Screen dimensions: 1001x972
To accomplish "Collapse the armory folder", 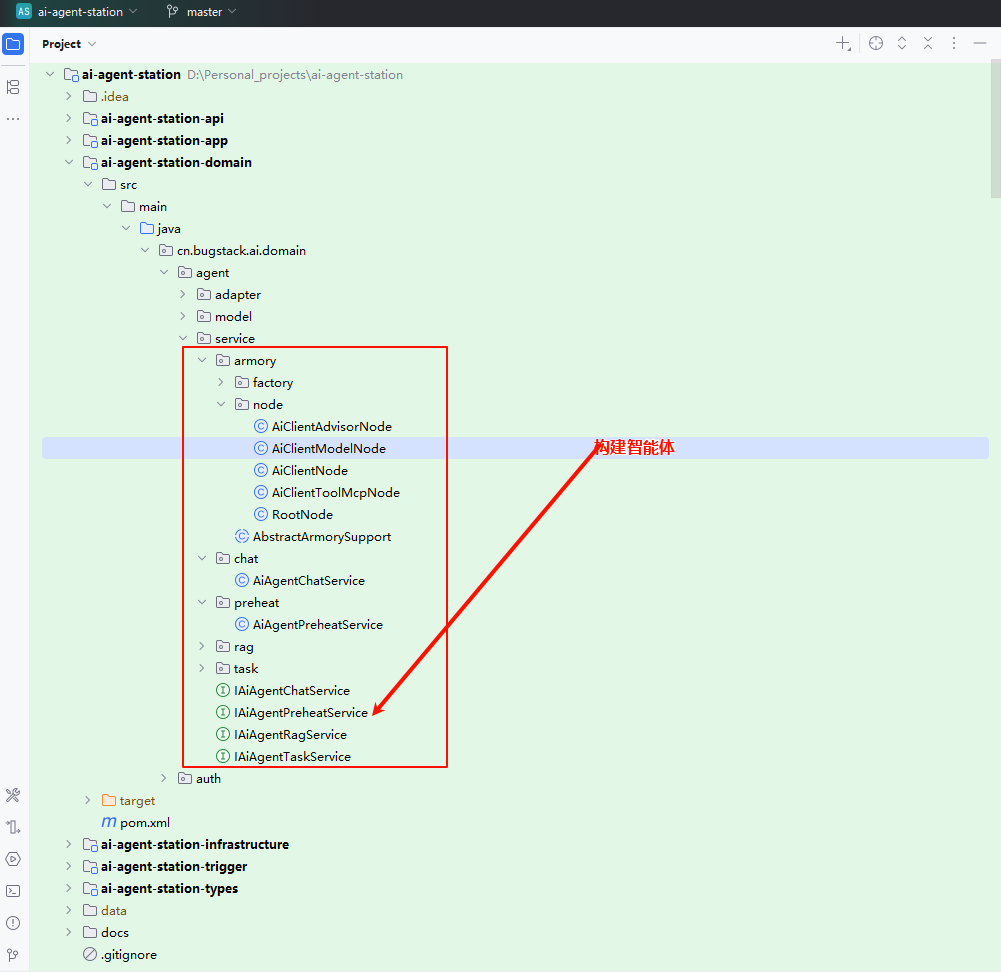I will (202, 361).
